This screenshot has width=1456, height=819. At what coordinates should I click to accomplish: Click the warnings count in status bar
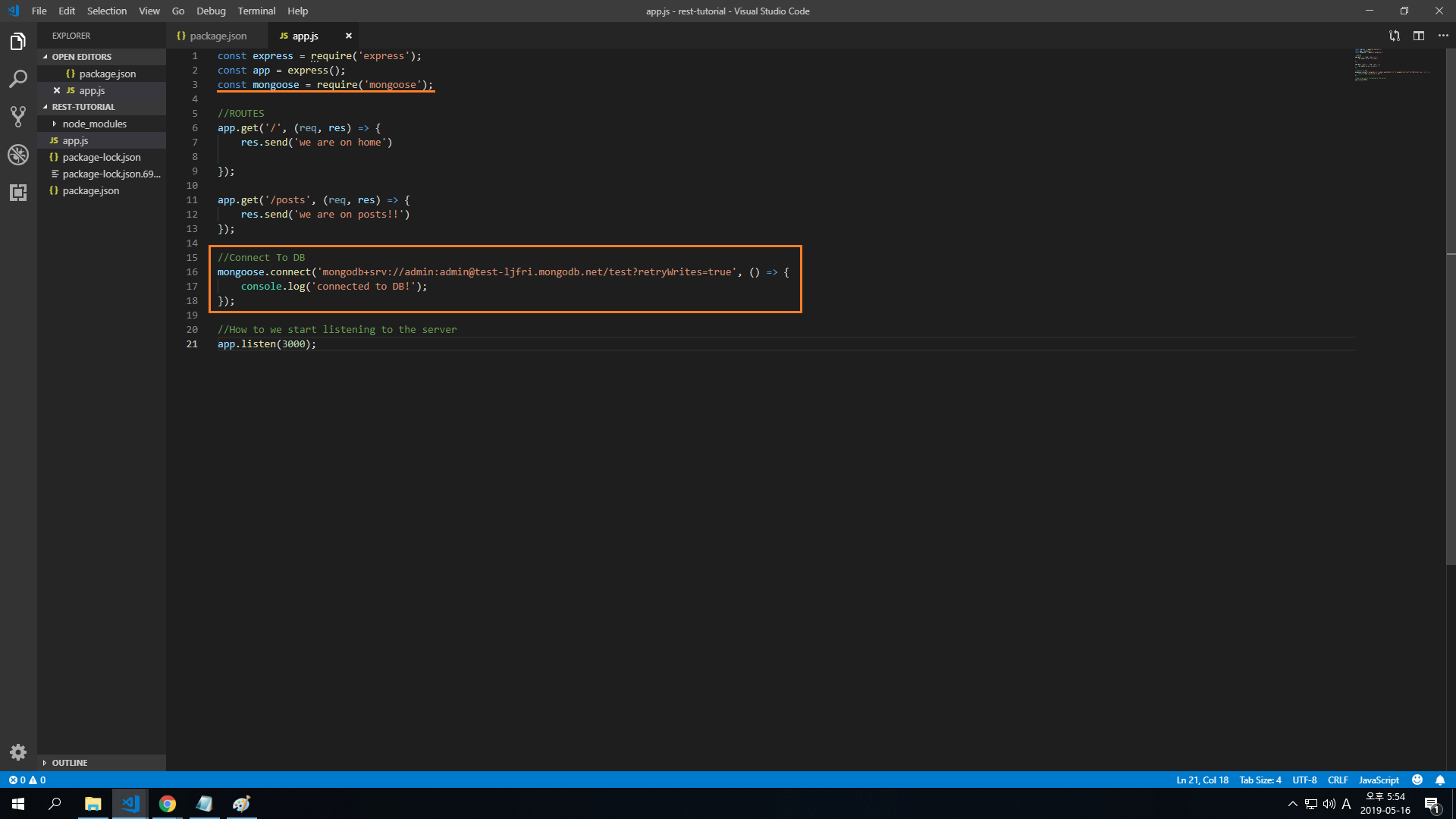click(37, 780)
